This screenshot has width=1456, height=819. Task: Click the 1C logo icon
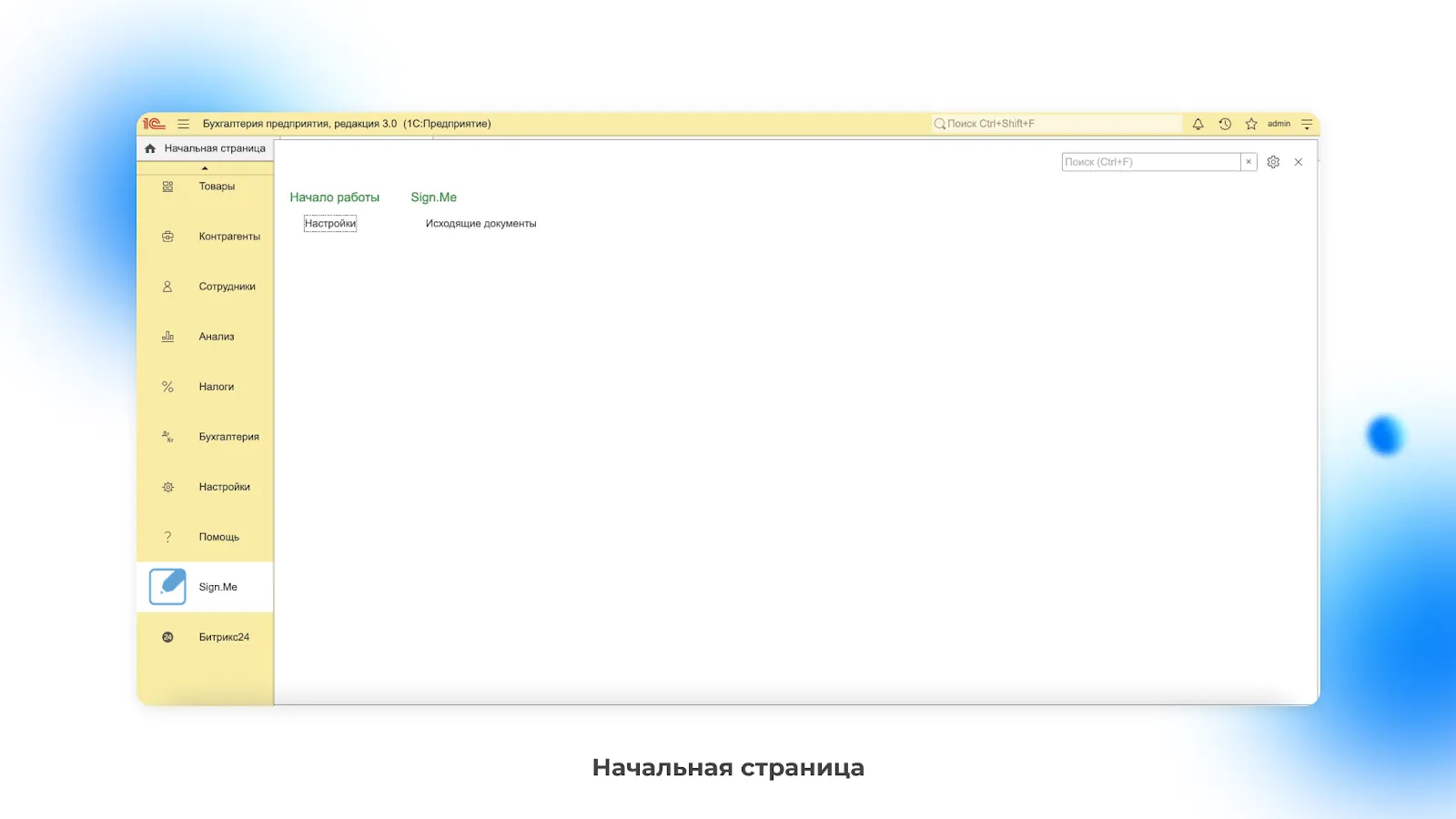(x=154, y=124)
